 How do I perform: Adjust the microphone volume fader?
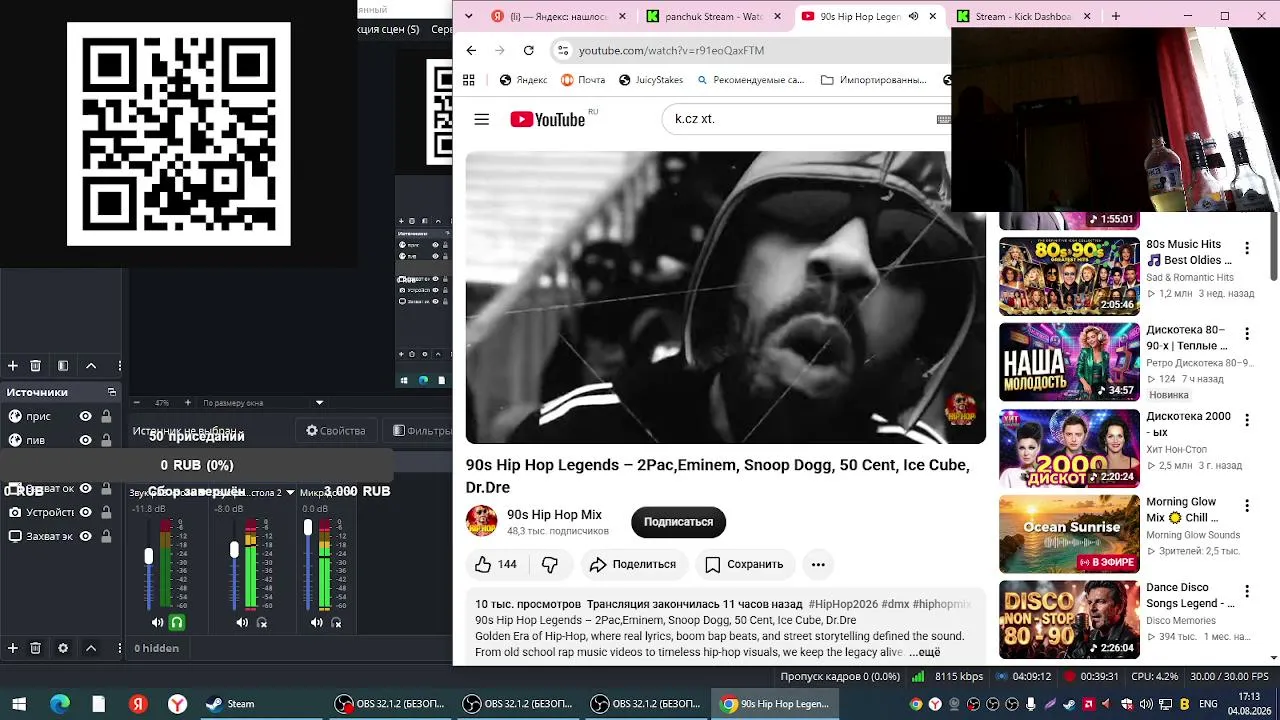tap(308, 527)
